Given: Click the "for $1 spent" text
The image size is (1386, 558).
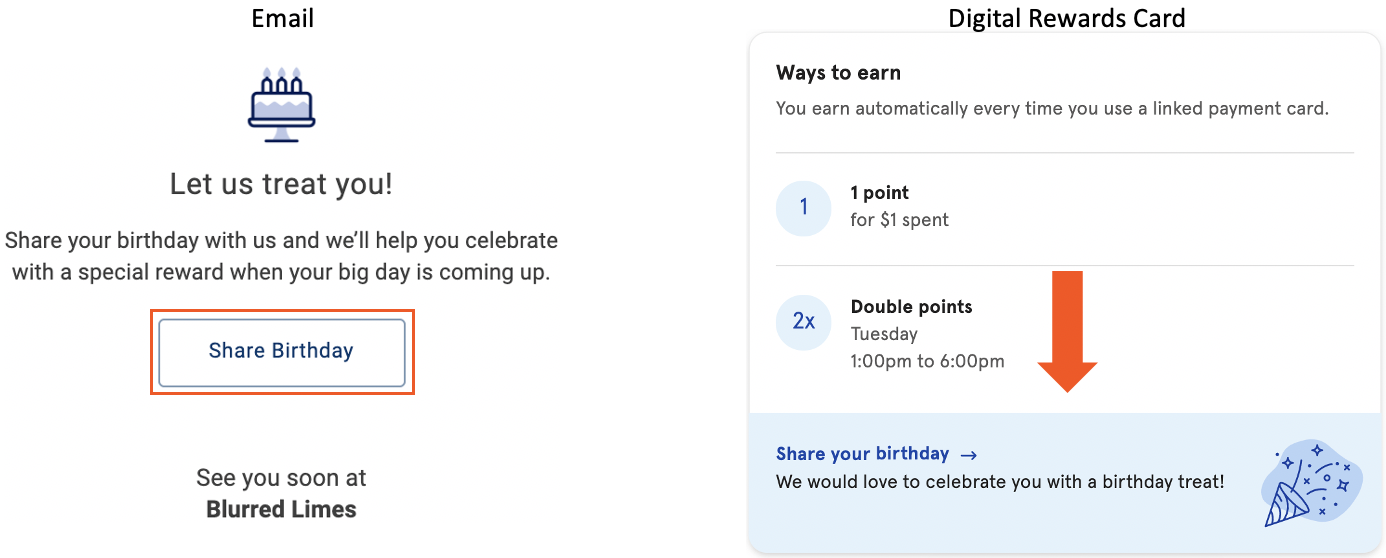Looking at the screenshot, I should coord(899,219).
